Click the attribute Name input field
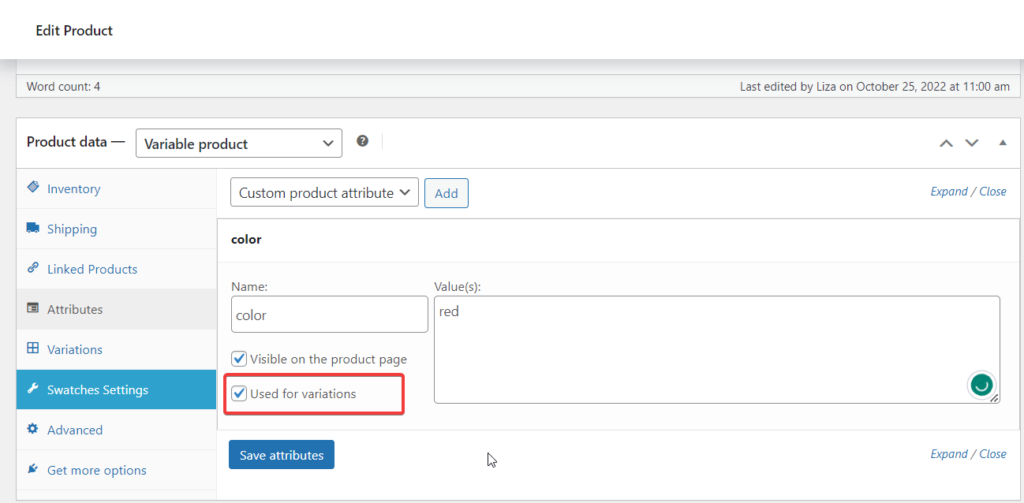 click(x=329, y=315)
